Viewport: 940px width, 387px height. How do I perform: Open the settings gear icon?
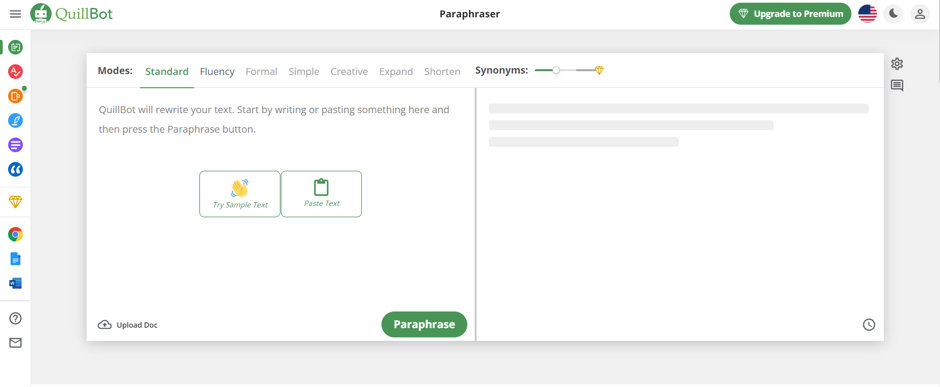[897, 64]
